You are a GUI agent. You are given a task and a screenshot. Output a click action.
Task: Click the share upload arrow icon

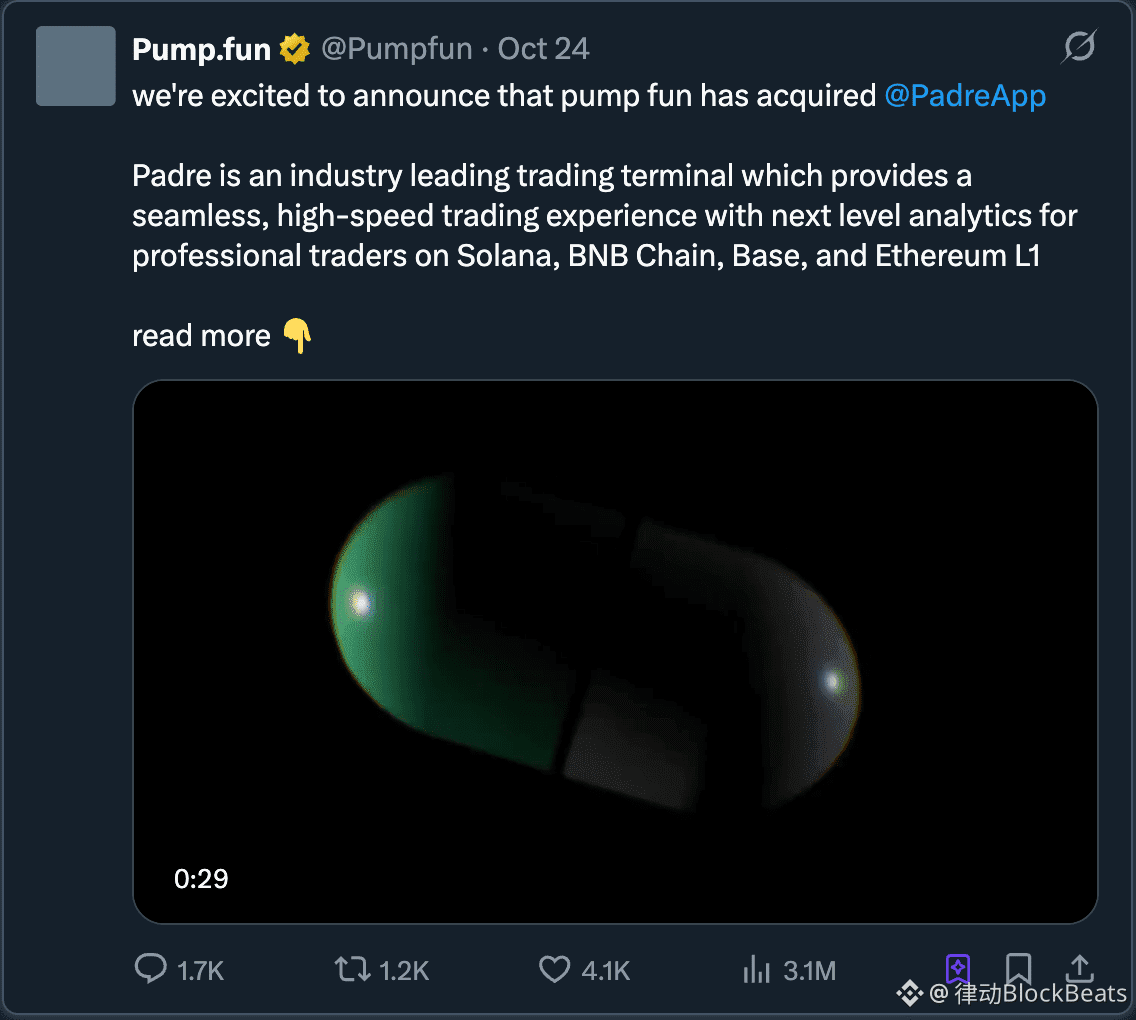tap(1079, 968)
